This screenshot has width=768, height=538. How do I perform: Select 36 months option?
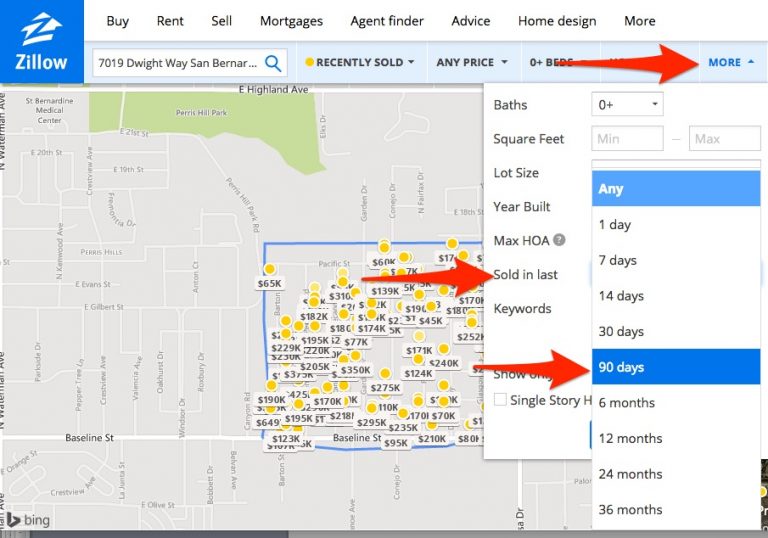click(676, 510)
